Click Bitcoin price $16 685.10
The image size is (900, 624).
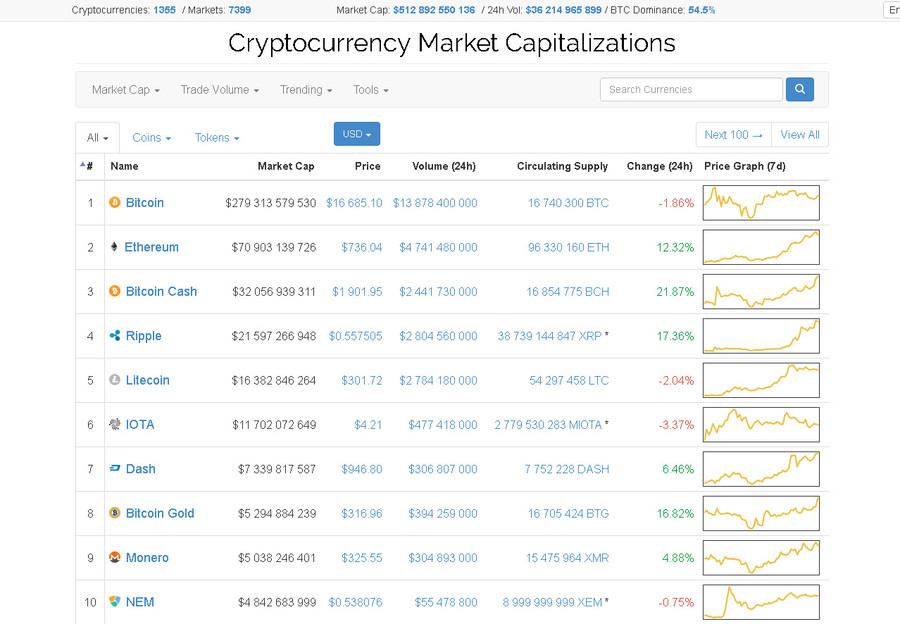[x=354, y=203]
